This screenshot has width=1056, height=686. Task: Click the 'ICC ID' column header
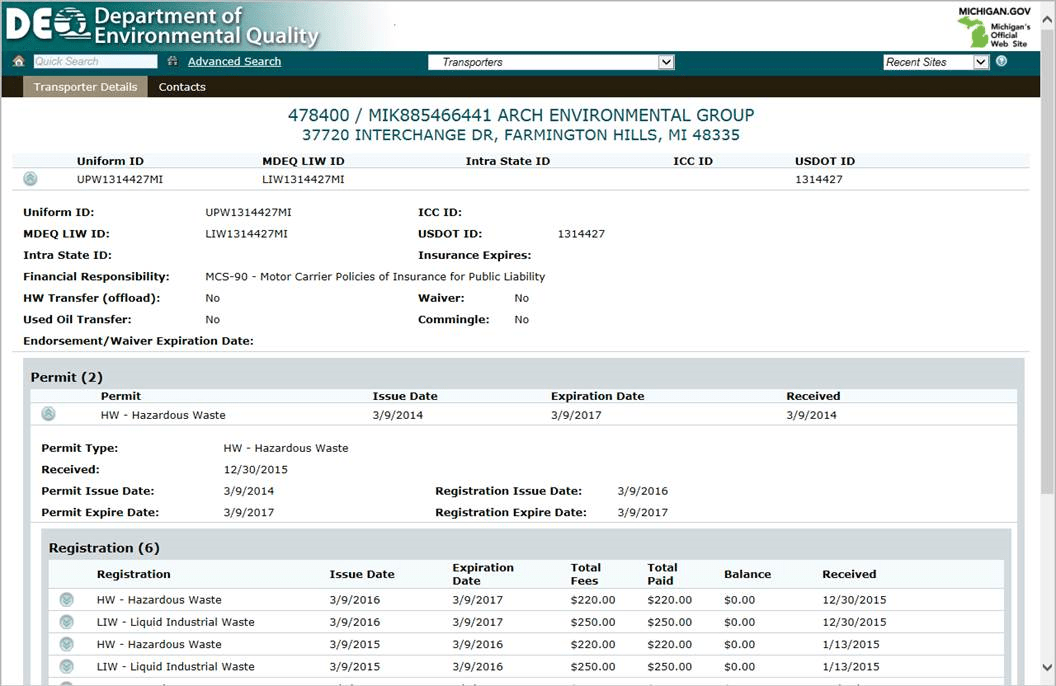pos(693,161)
